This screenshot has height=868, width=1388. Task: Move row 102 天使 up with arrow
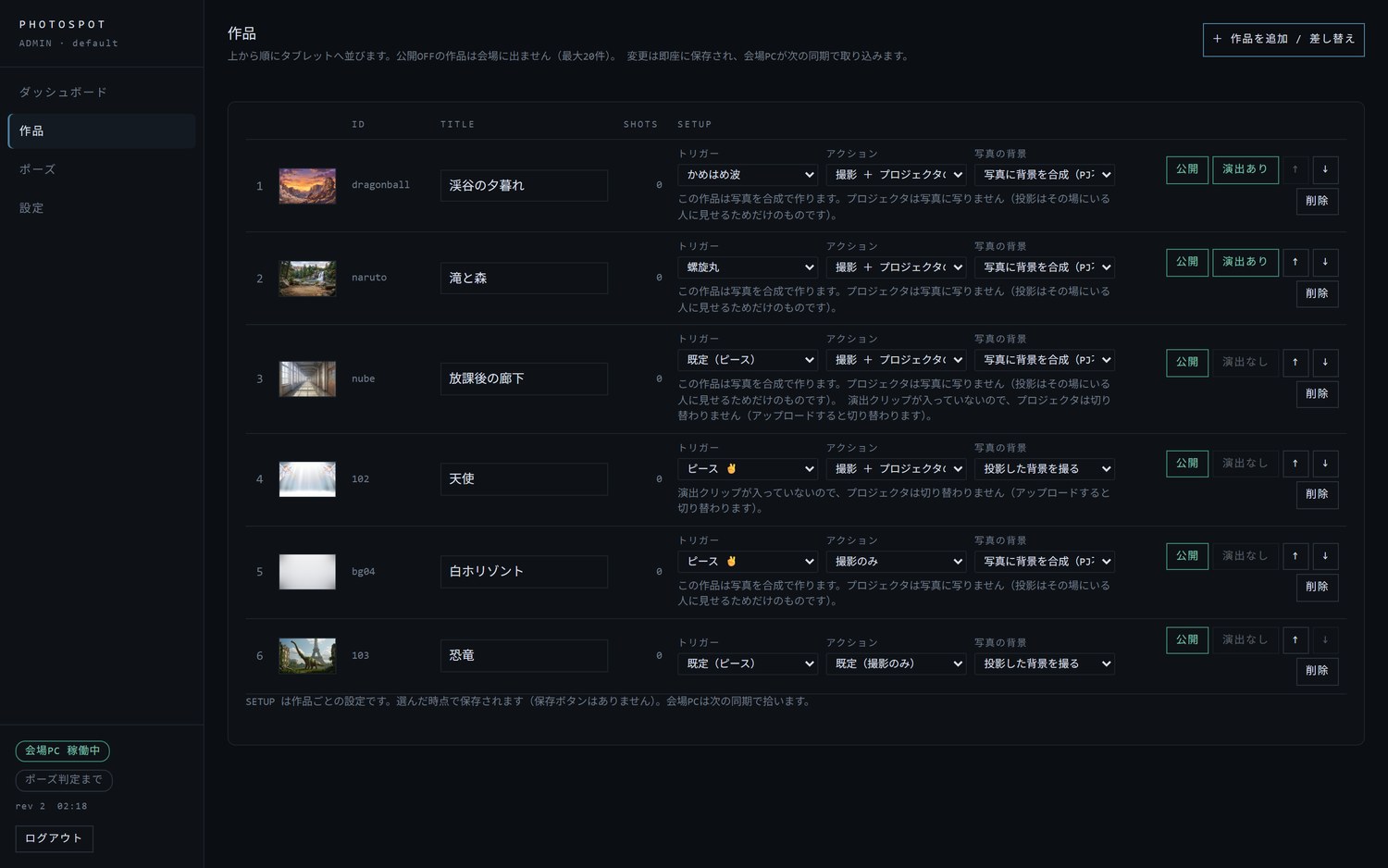[1295, 463]
